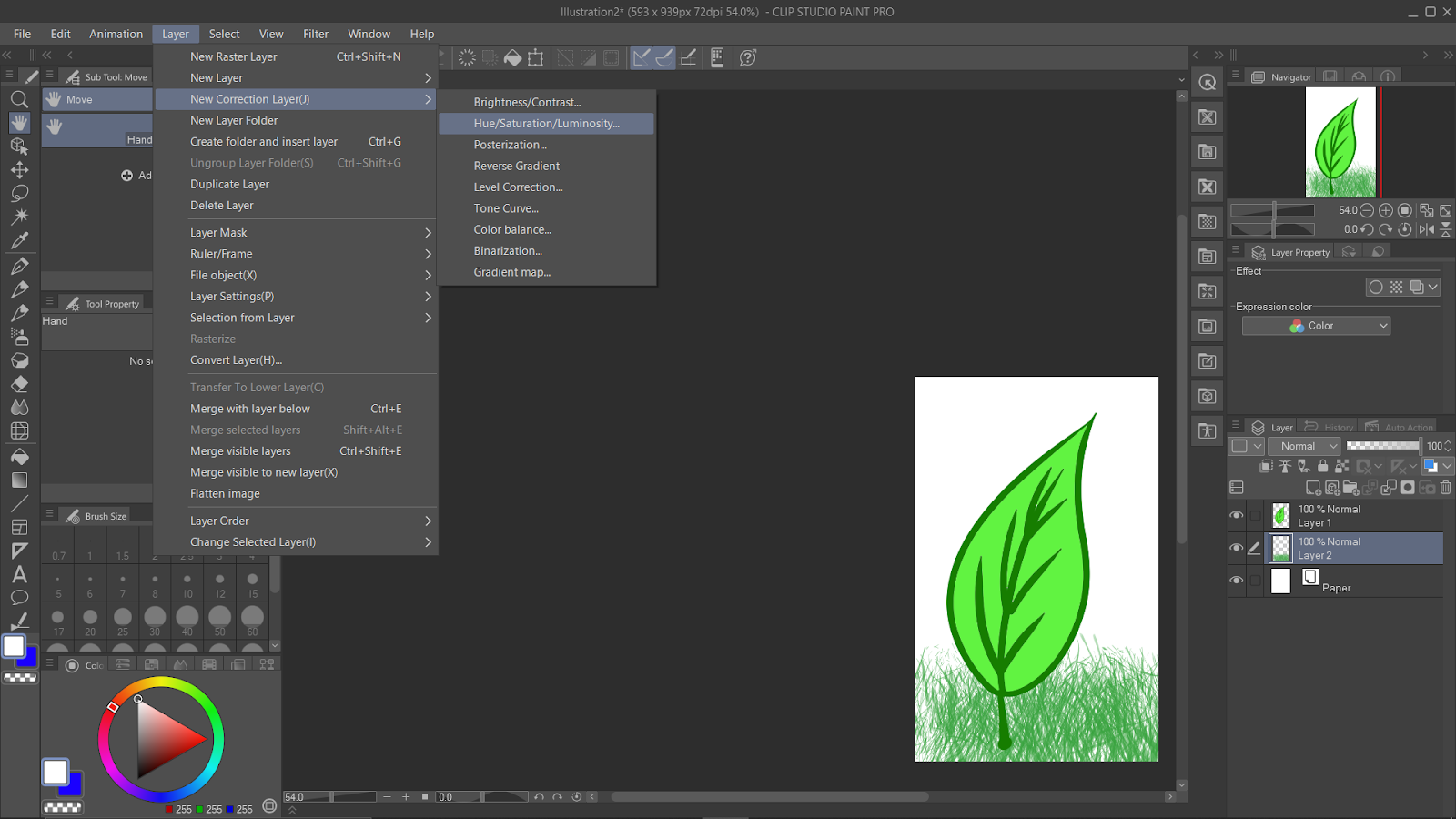Expand the Layer Mask submenu
Screen dimensions: 1456x819
click(x=296, y=233)
